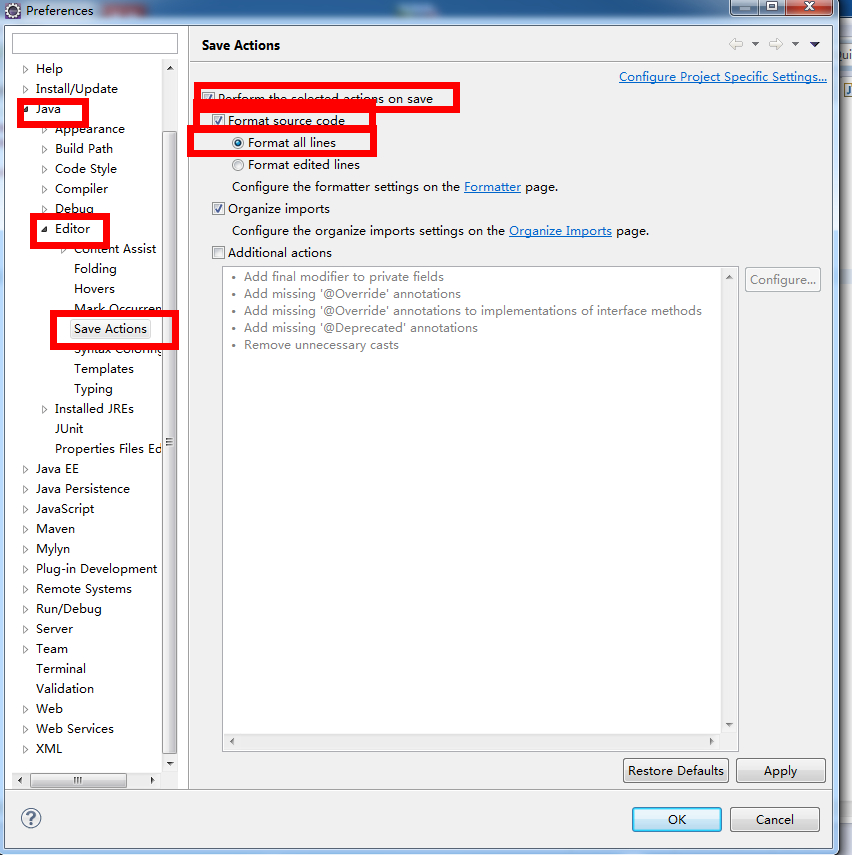Click the filter text input field
The image size is (852, 855).
pyautogui.click(x=94, y=44)
